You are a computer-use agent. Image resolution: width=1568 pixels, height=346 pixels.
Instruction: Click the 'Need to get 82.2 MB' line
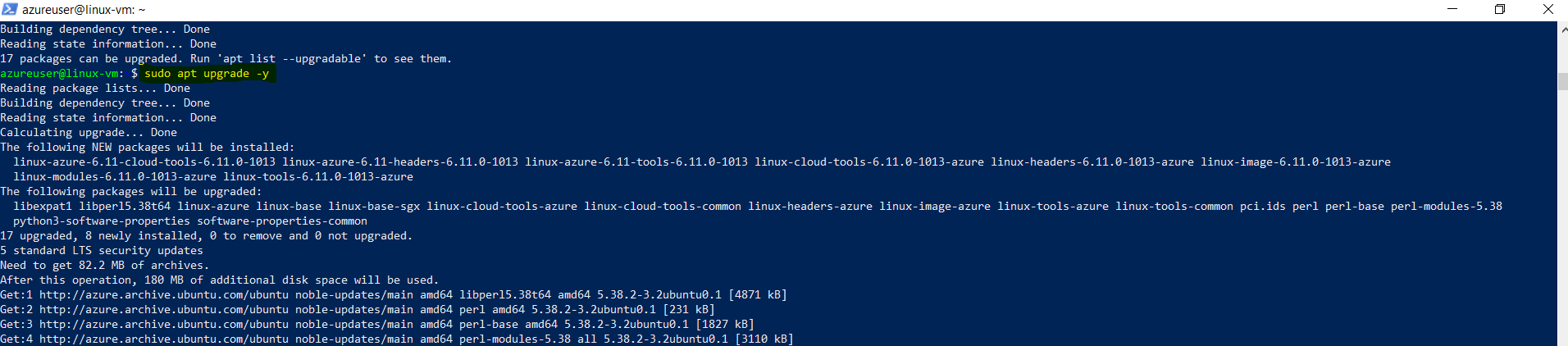click(x=105, y=266)
